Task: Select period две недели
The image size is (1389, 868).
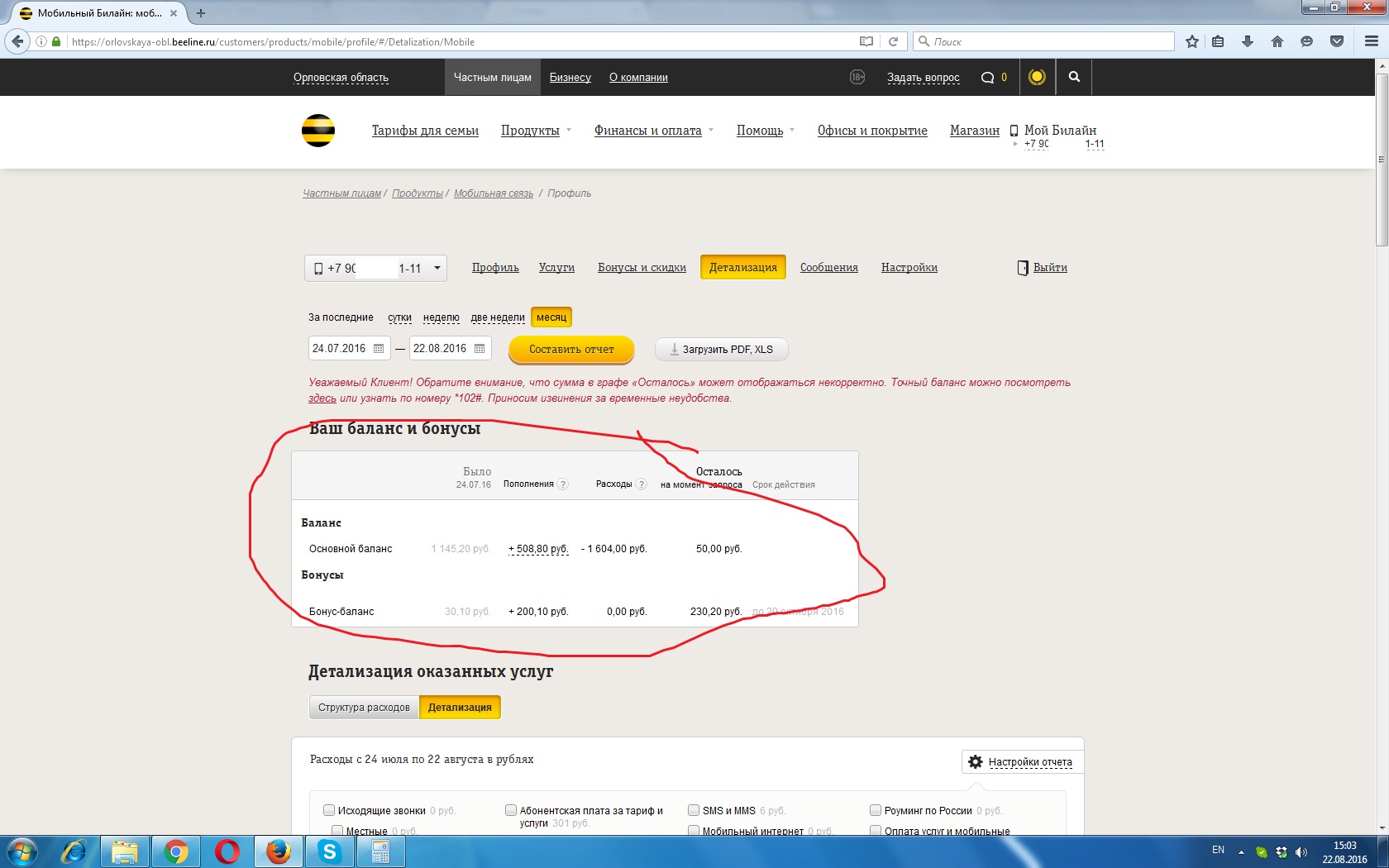Action: point(498,317)
